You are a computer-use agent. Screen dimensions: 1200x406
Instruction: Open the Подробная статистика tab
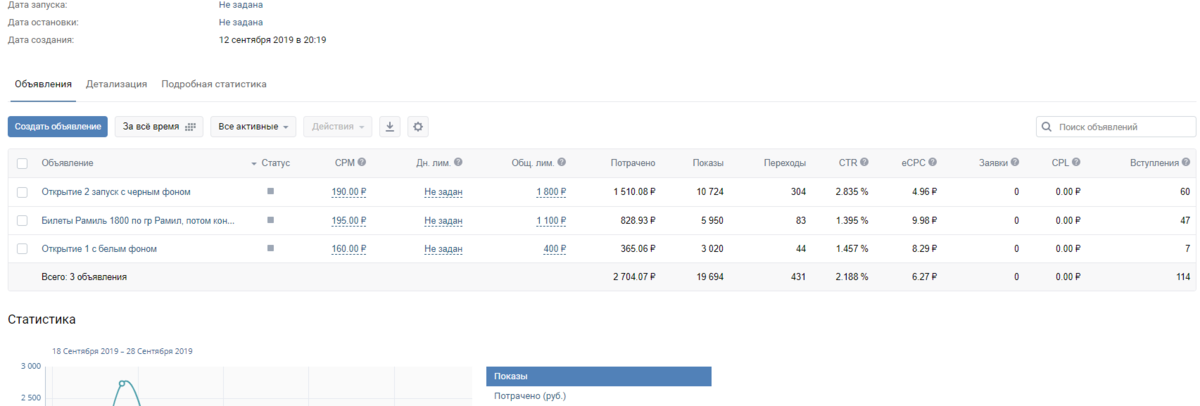pyautogui.click(x=213, y=85)
